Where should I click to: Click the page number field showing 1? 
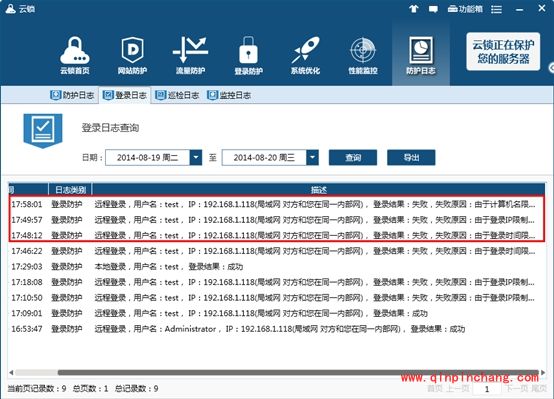click(487, 389)
